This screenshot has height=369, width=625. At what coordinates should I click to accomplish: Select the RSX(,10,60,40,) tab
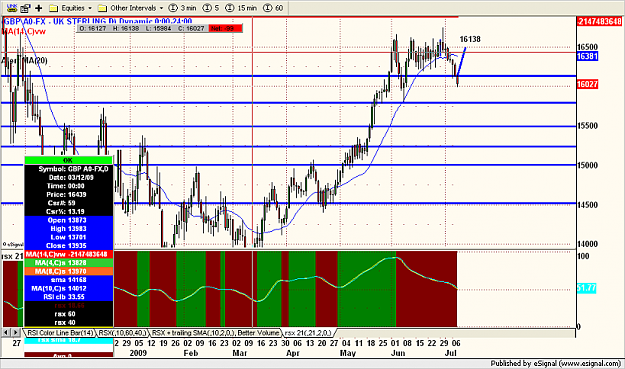click(x=122, y=332)
